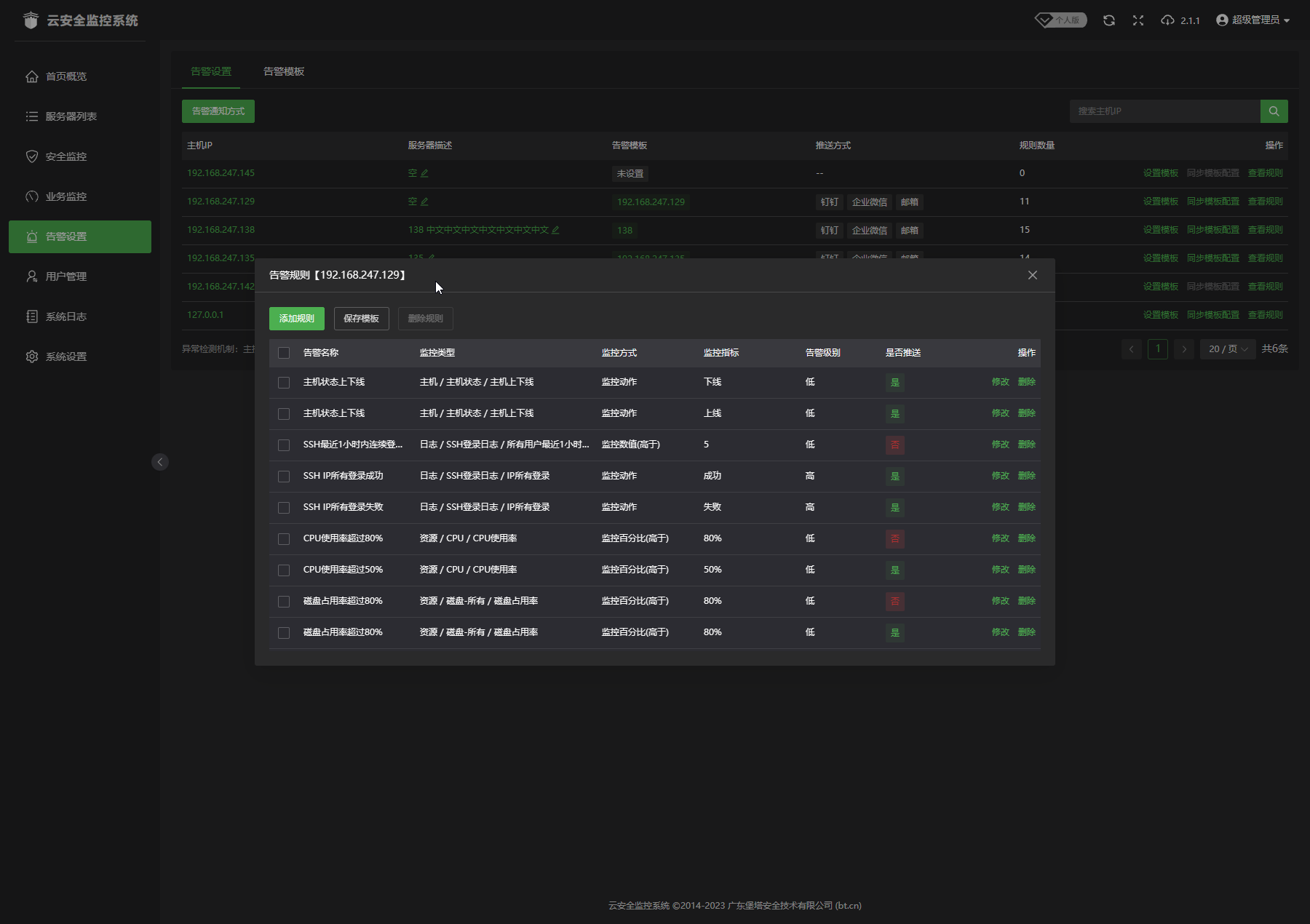The height and width of the screenshot is (924, 1310).
Task: Focus the 搜索主机IP search field
Action: tap(1164, 111)
